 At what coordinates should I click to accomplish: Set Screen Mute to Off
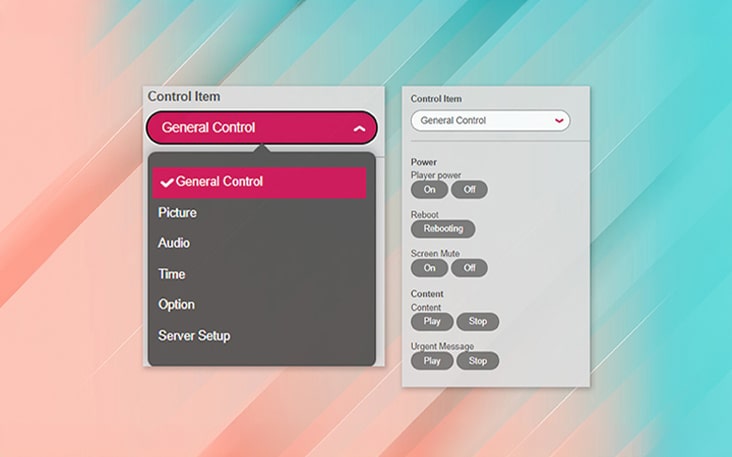(469, 268)
